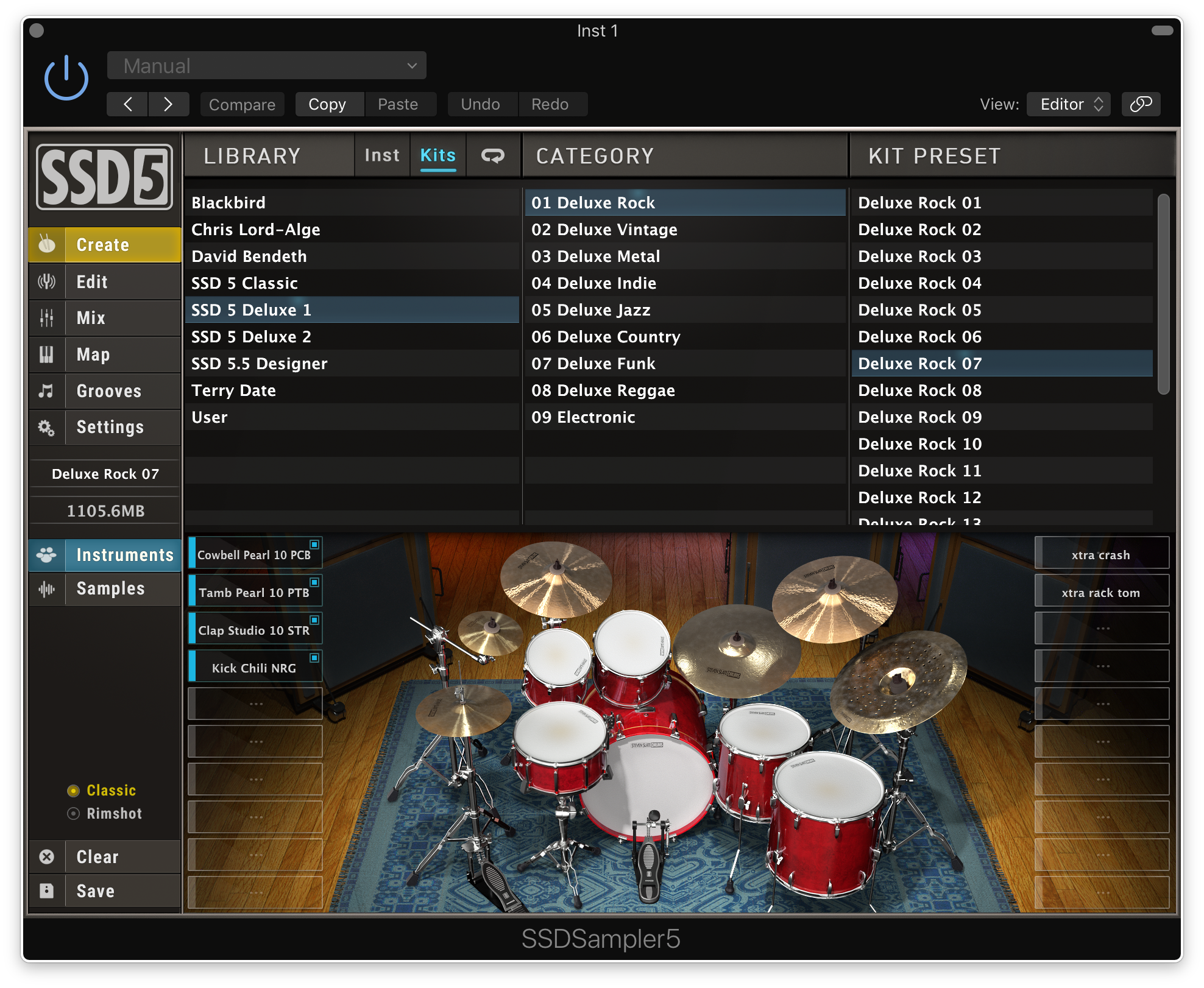
Task: Switch to the Kits library tab
Action: [x=438, y=156]
